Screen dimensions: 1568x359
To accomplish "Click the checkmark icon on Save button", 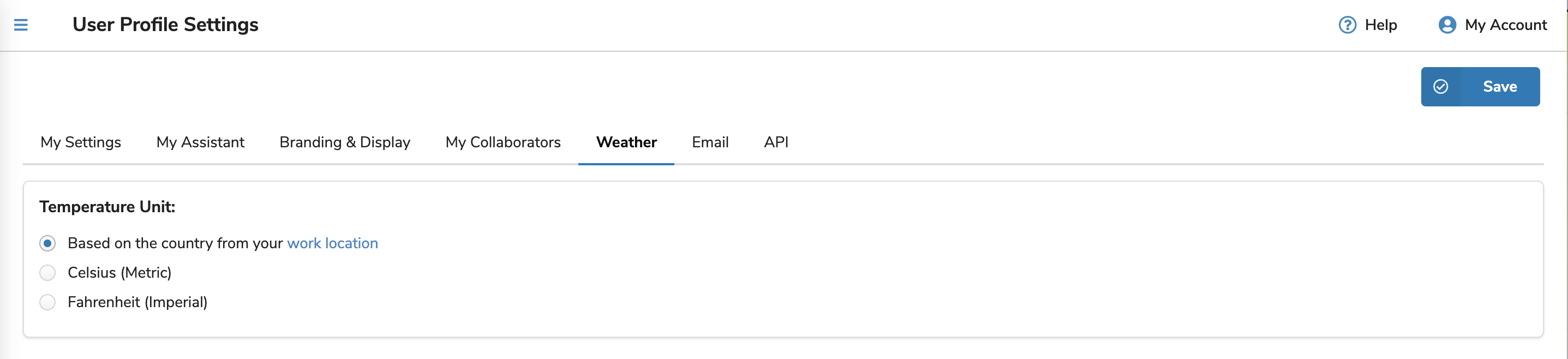I will [1440, 87].
